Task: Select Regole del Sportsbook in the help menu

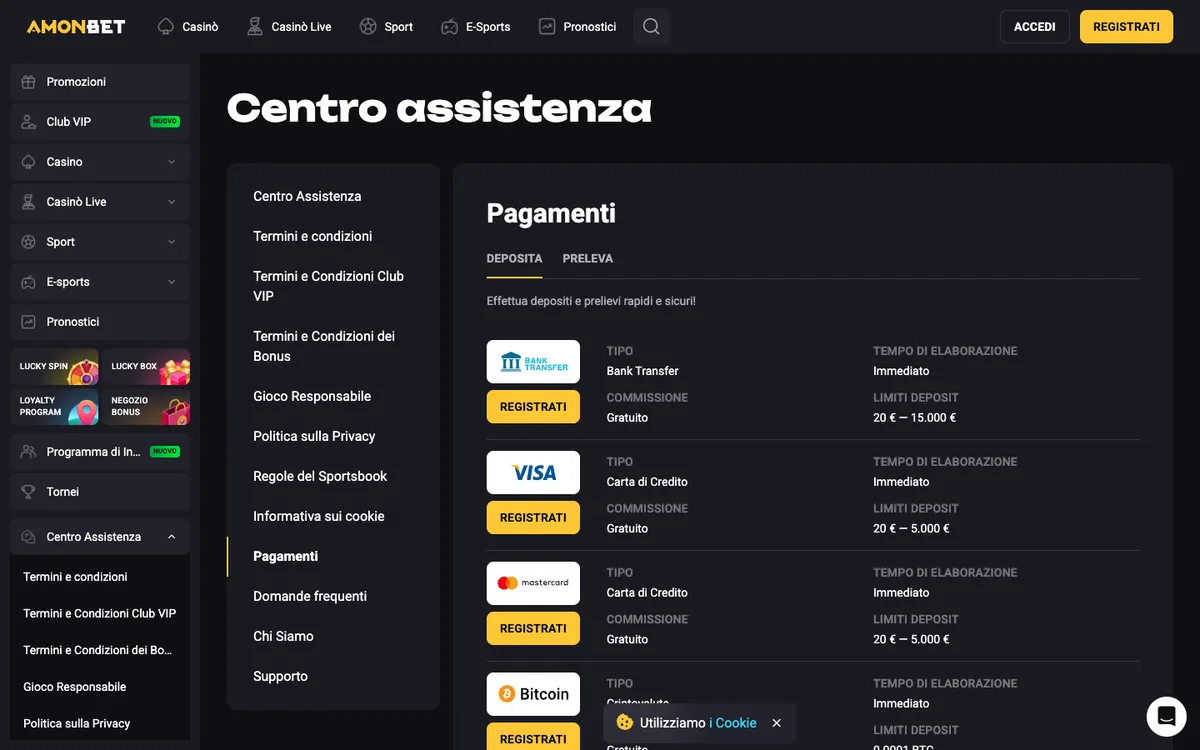Action: pos(320,476)
